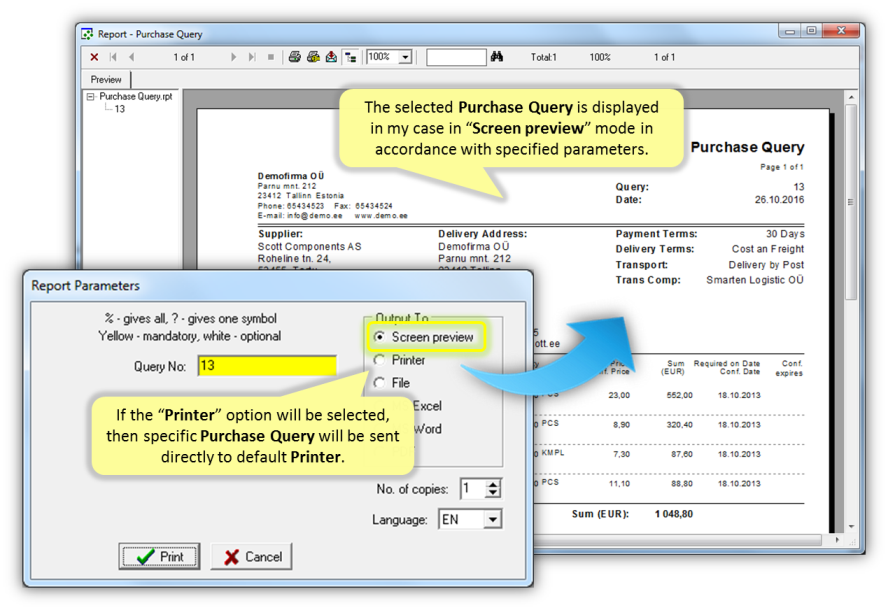Close the current report view with red X
Image resolution: width=888 pixels, height=610 pixels.
(94, 58)
